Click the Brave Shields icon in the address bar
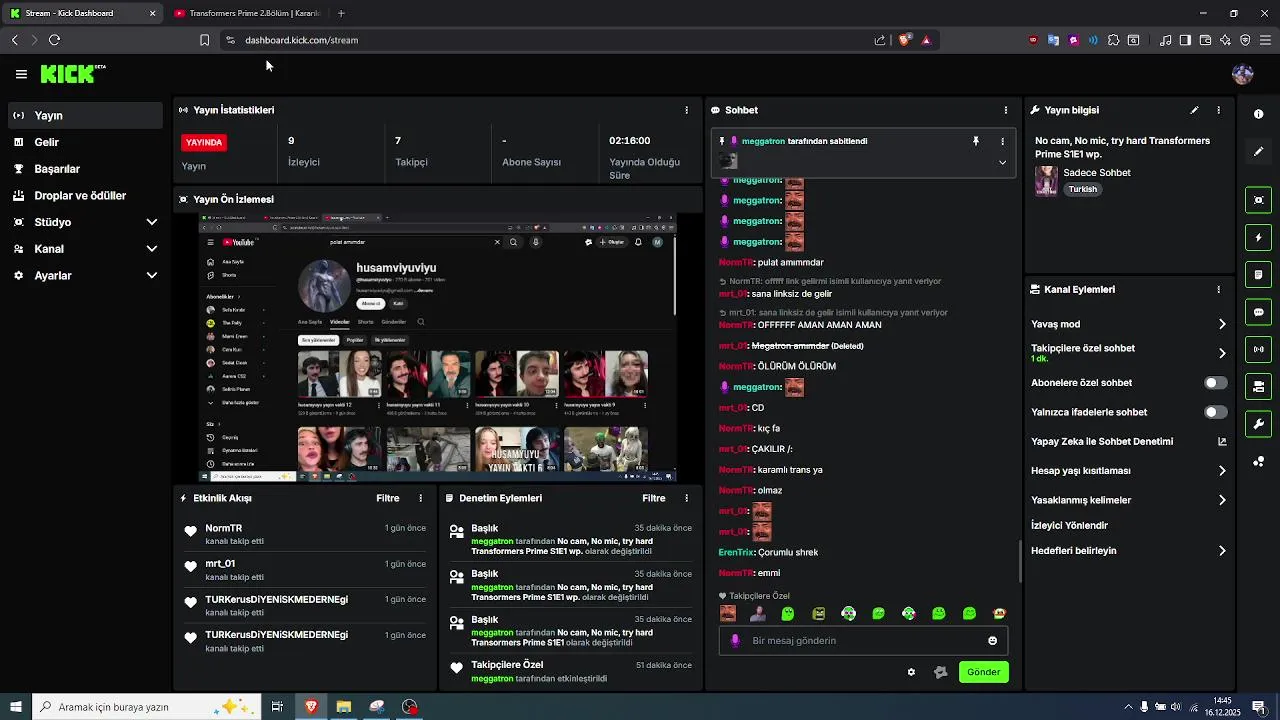This screenshot has height=720, width=1280. point(904,40)
